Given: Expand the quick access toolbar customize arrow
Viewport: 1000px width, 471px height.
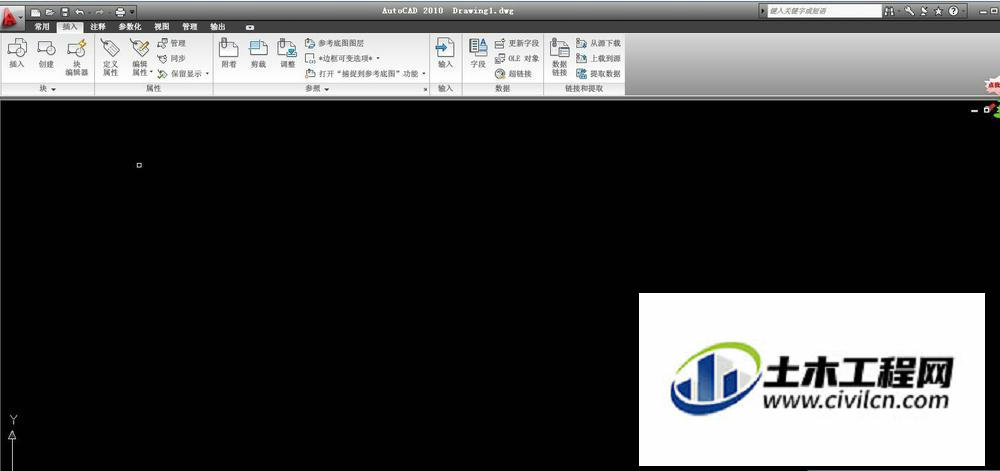Looking at the screenshot, I should pyautogui.click(x=132, y=12).
